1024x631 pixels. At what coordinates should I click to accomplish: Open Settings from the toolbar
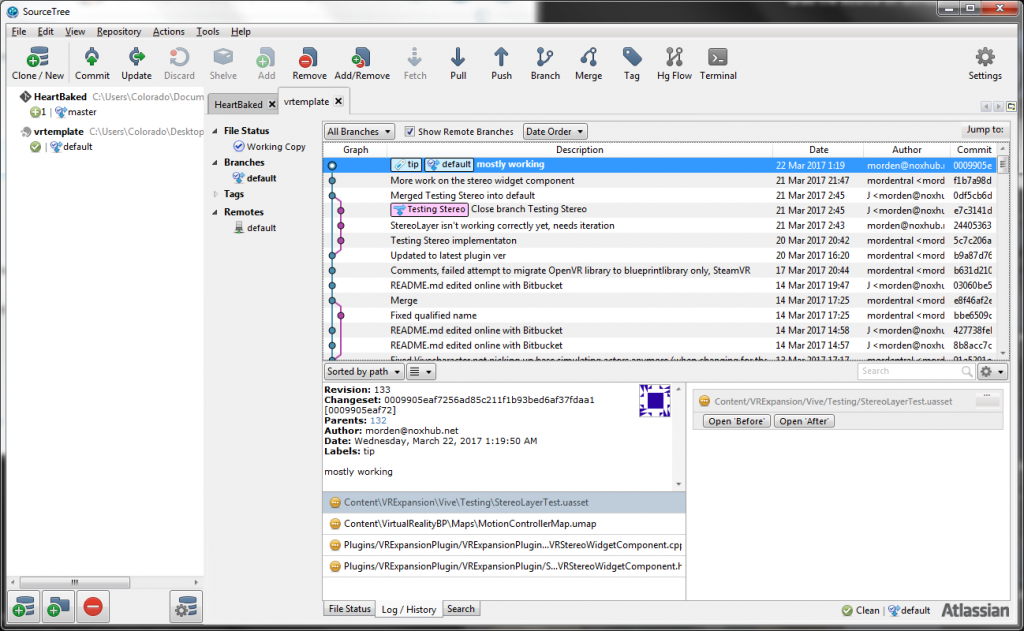point(985,63)
